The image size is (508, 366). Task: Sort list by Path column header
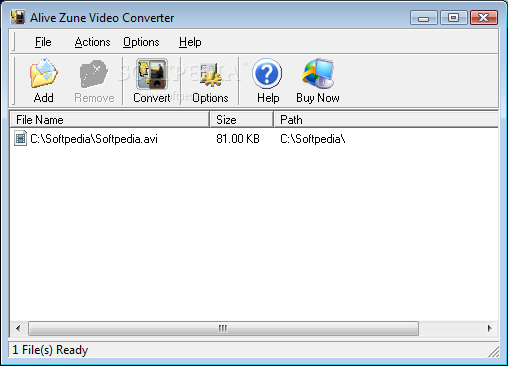386,120
